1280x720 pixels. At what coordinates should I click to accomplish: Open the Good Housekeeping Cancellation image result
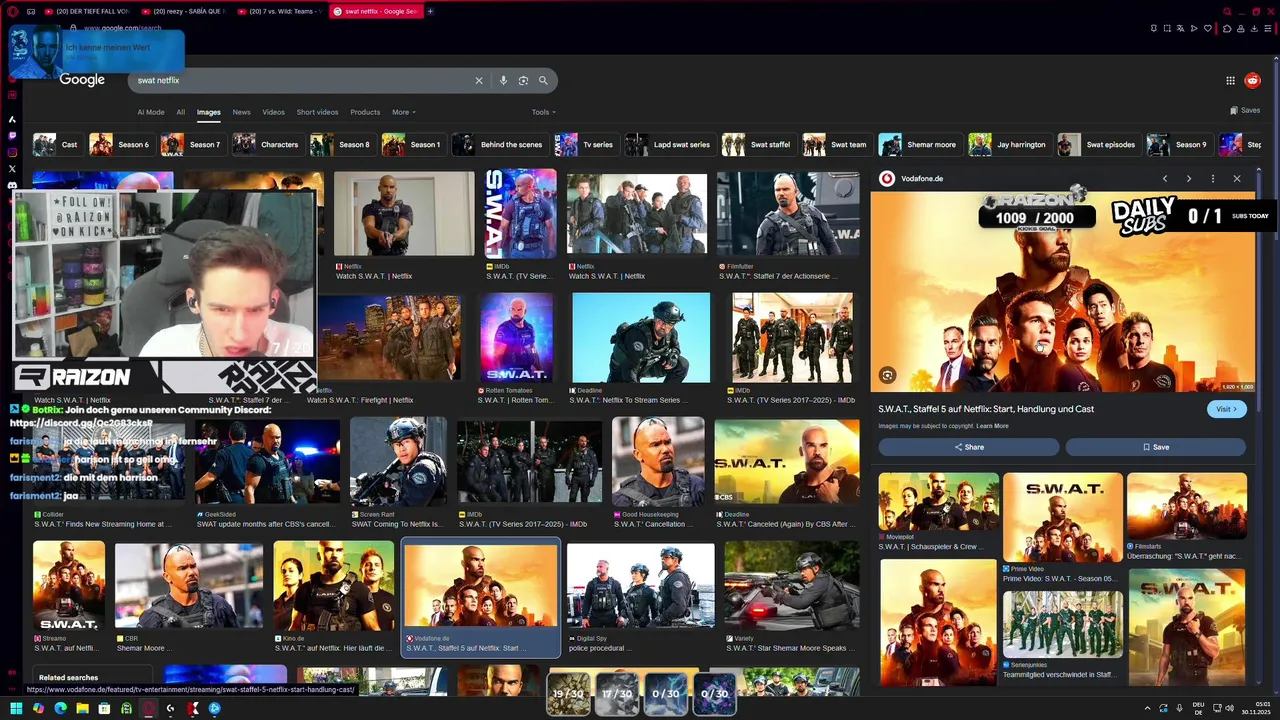pyautogui.click(x=657, y=461)
